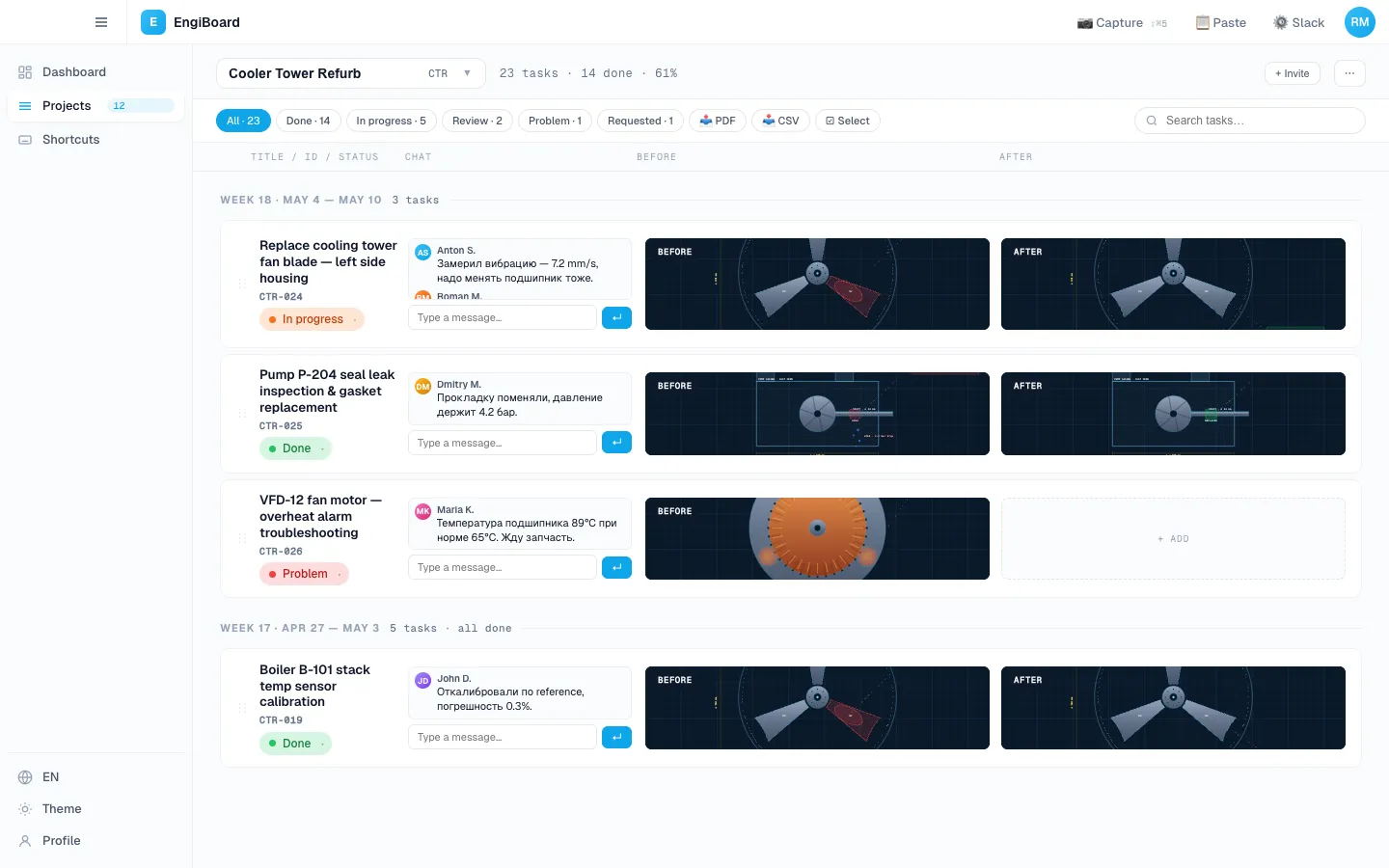The width and height of the screenshot is (1389, 868).
Task: Expand the Cooler Tower Refurb project dropdown
Action: (x=351, y=73)
